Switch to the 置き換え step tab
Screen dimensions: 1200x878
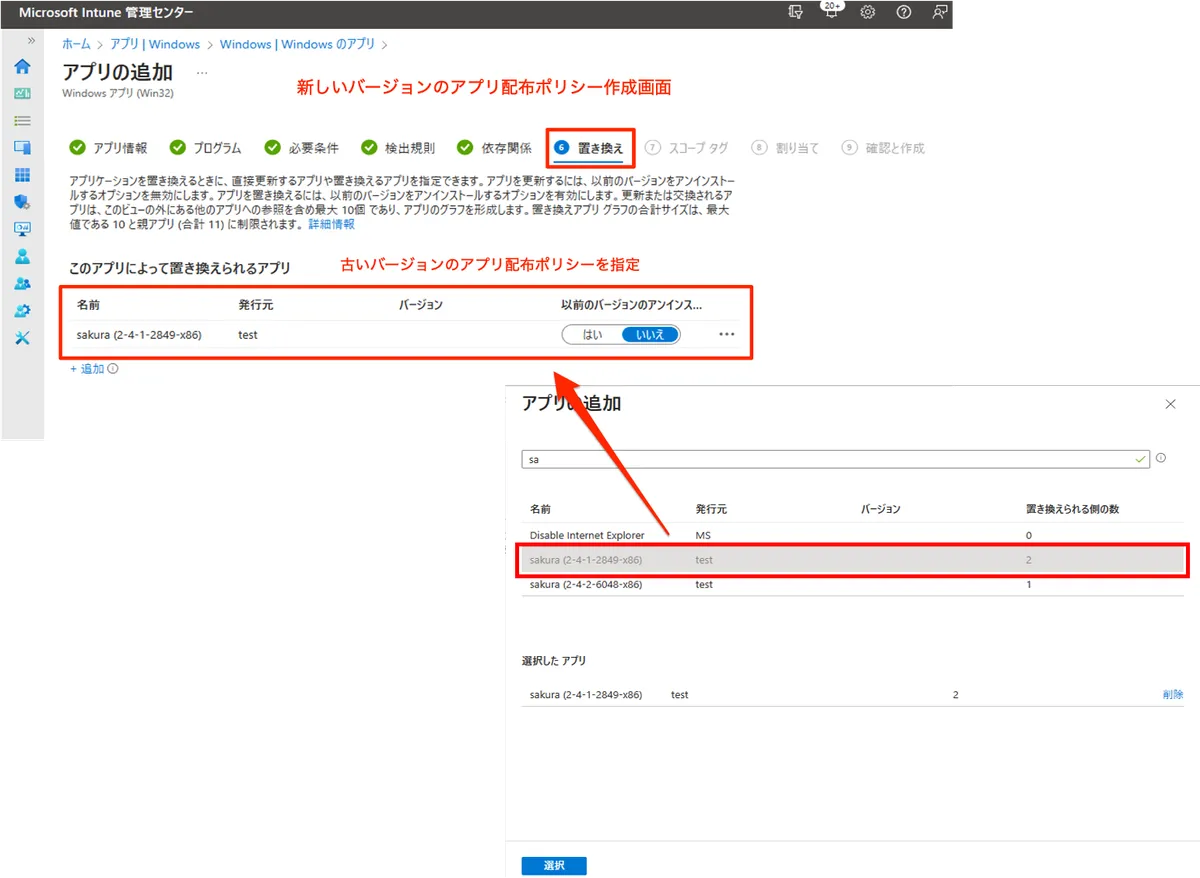pos(590,148)
